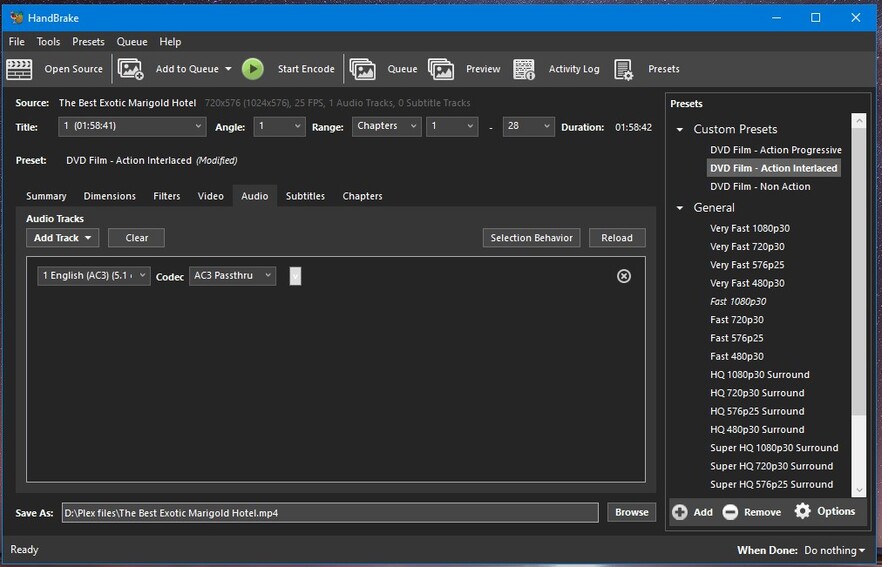Click the Open Source clapperboard icon

tap(19, 69)
